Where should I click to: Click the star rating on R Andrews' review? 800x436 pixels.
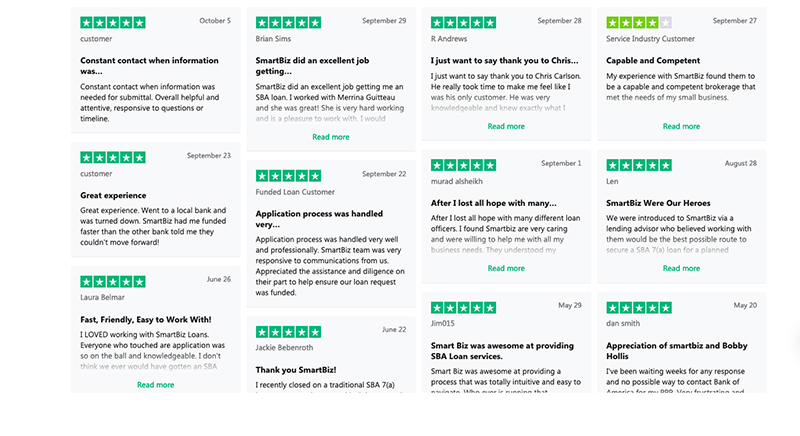(463, 22)
